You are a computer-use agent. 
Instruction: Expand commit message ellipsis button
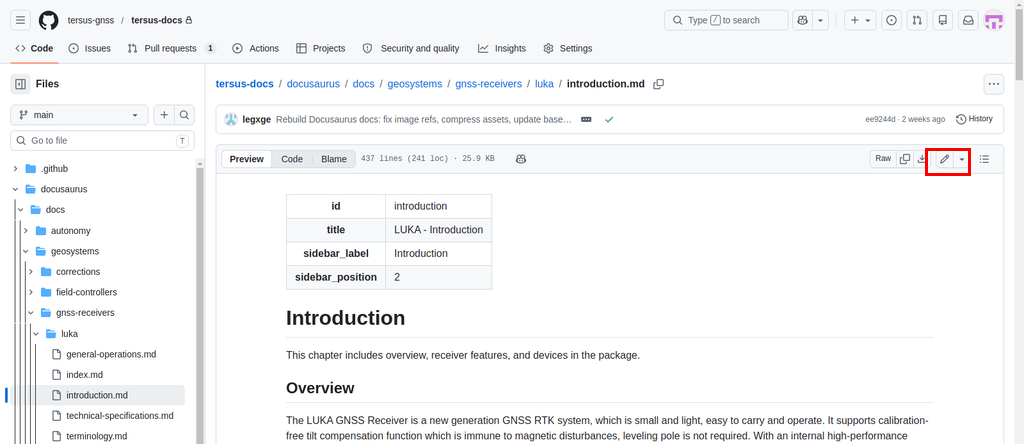click(x=586, y=119)
